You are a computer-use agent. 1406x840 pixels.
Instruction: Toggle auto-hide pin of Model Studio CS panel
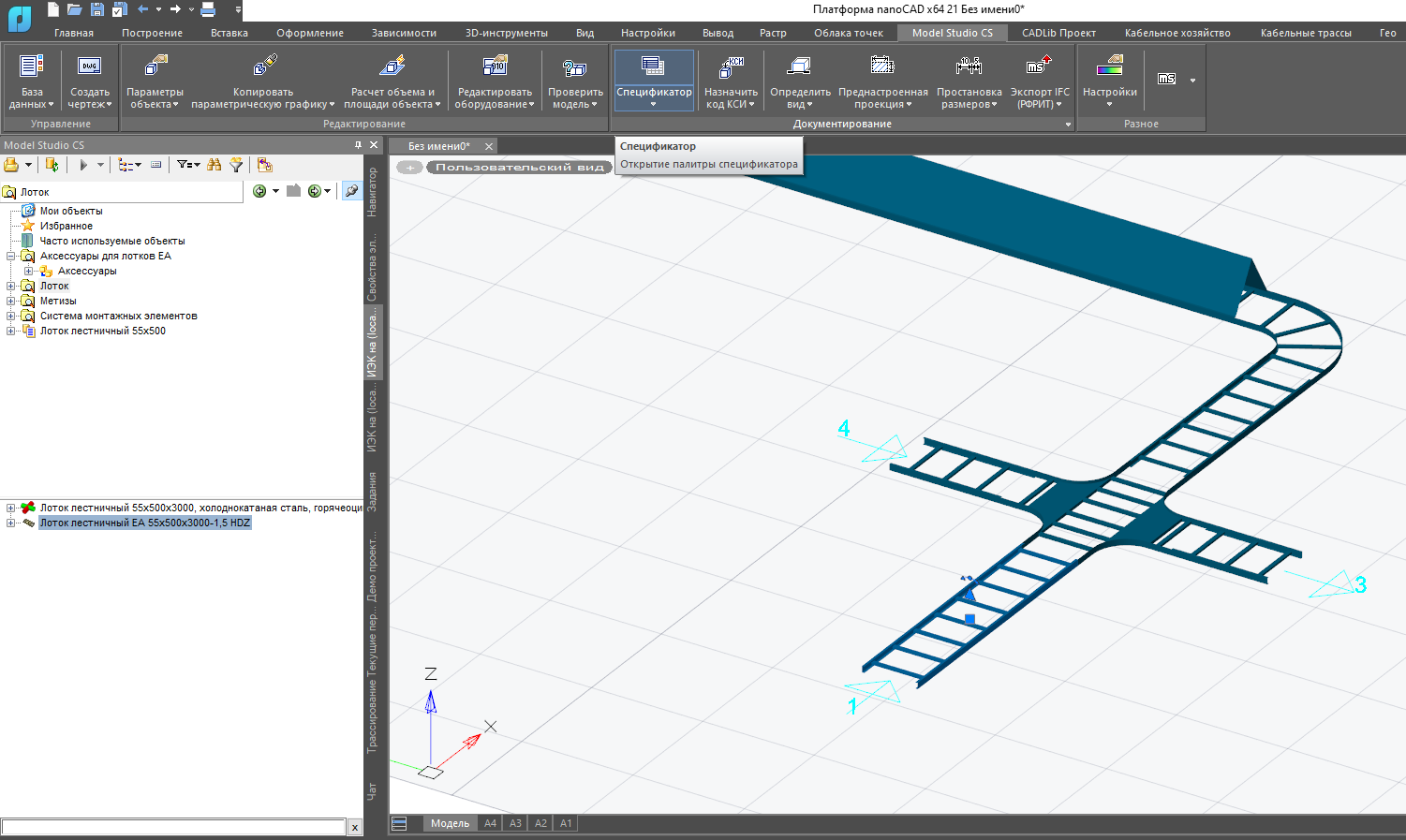(x=358, y=145)
